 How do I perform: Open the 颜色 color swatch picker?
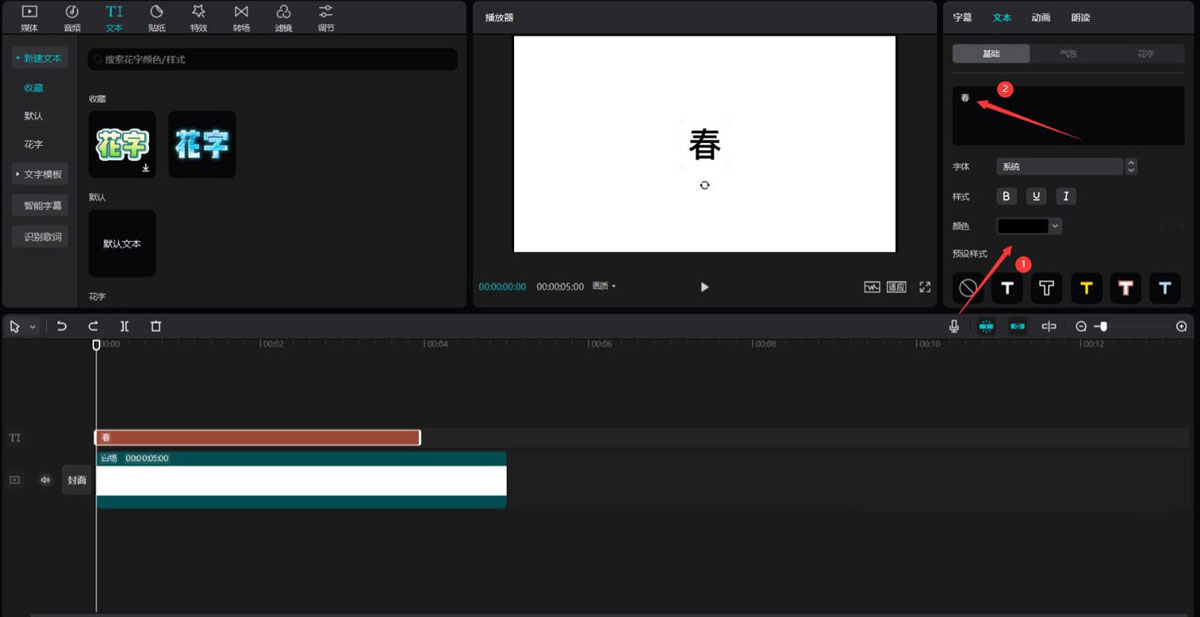click(x=1029, y=226)
